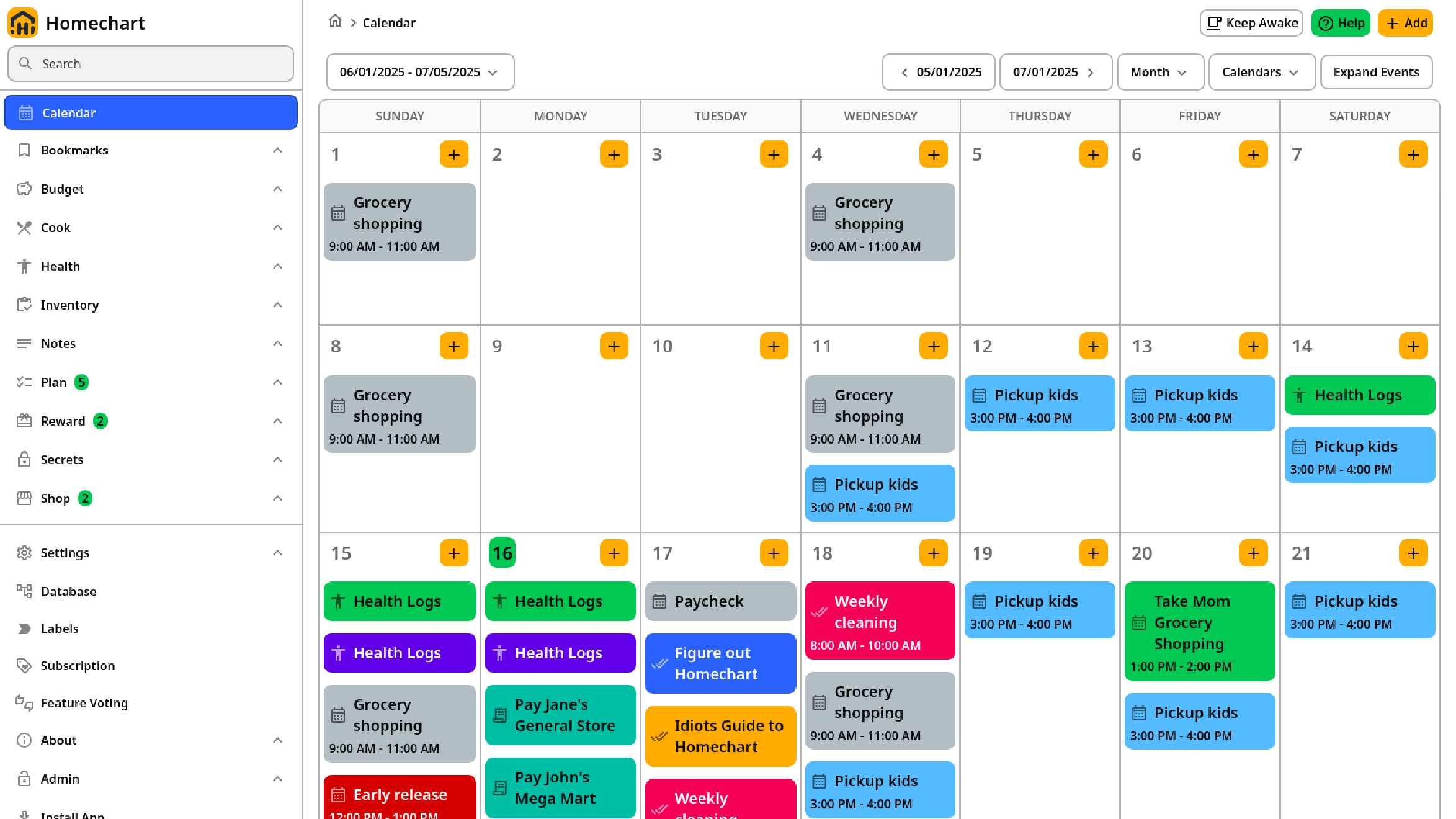Go to previous month 05/01/2025

tap(939, 72)
